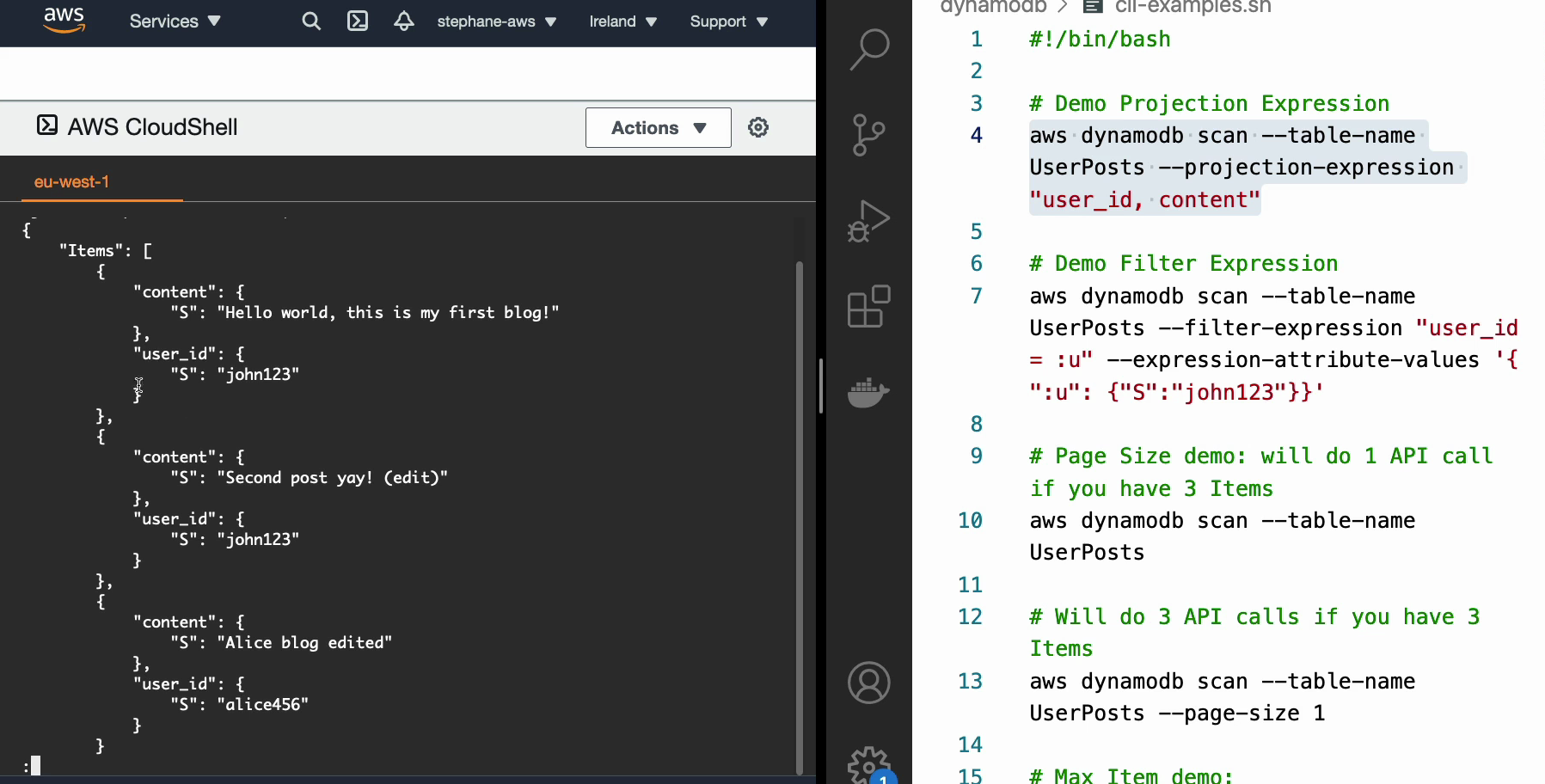This screenshot has height=784, width=1545.
Task: Open the Ireland region selector
Action: 622,21
